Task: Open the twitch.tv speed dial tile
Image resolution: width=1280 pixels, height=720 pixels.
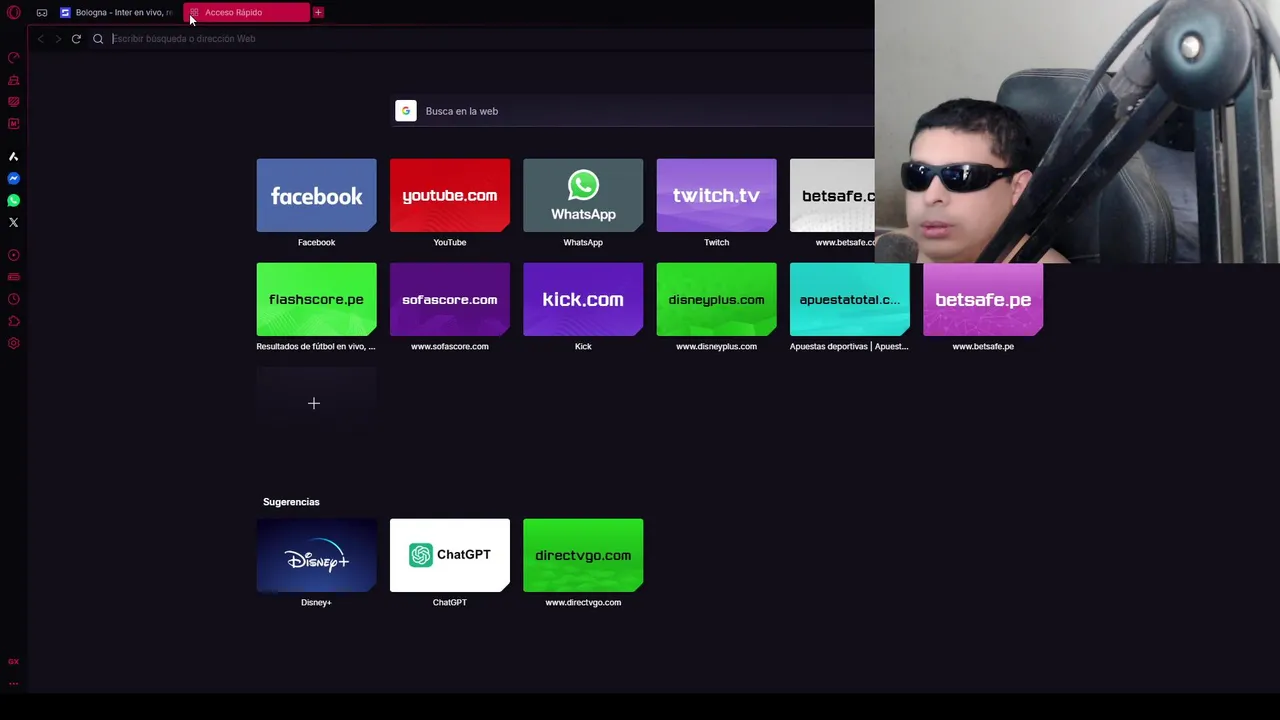Action: (x=716, y=195)
